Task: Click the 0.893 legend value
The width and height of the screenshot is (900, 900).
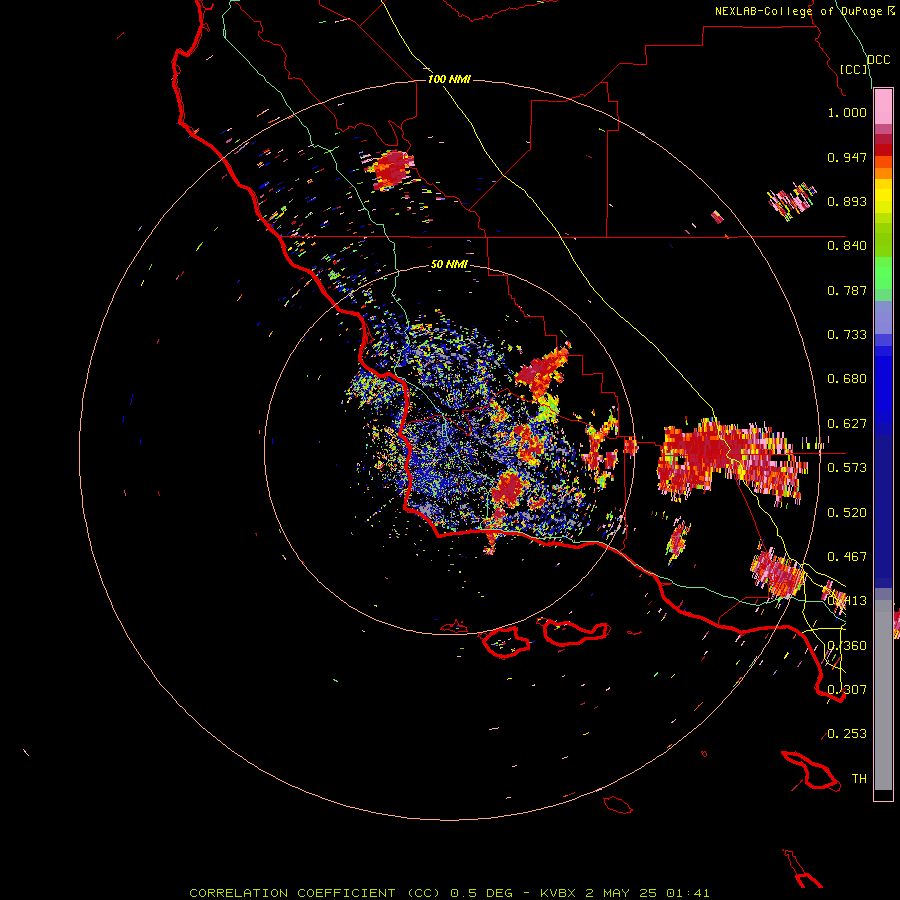Action: [x=847, y=201]
